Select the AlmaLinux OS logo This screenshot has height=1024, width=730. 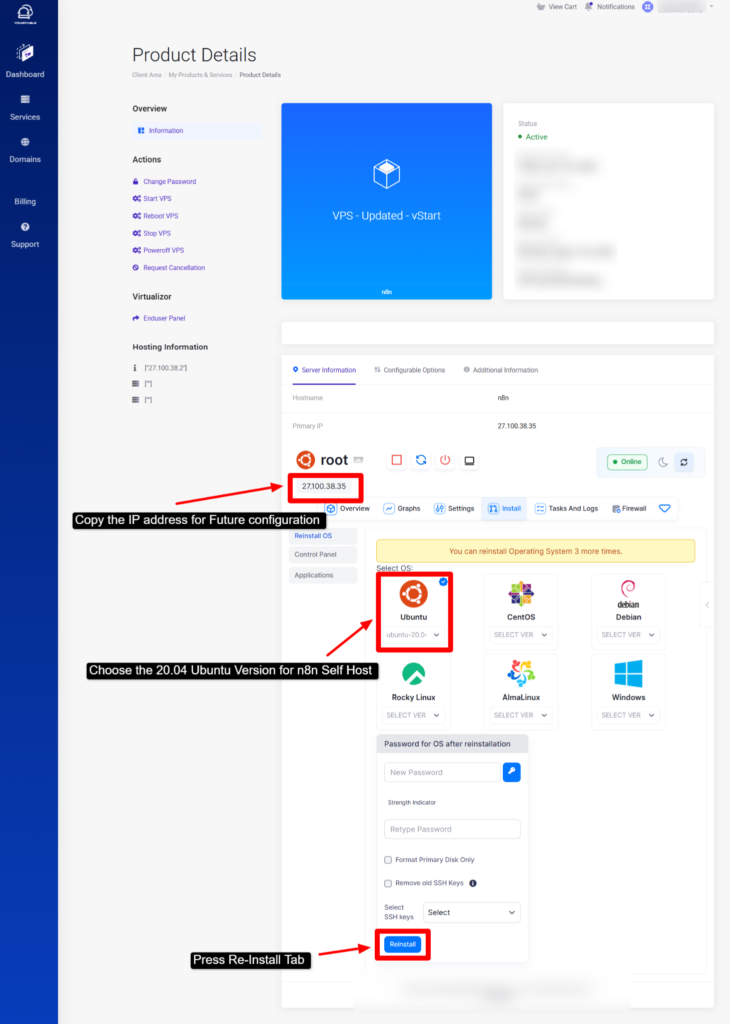[x=521, y=674]
